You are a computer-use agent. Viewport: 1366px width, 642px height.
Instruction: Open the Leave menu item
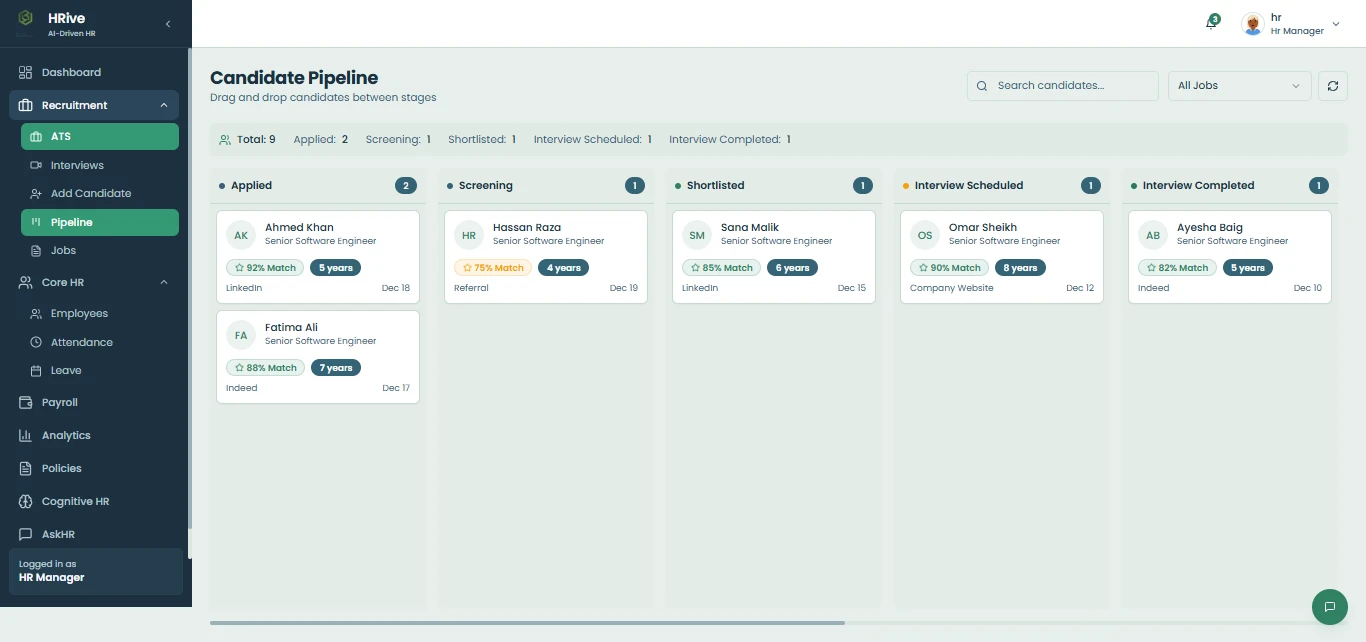[100, 370]
